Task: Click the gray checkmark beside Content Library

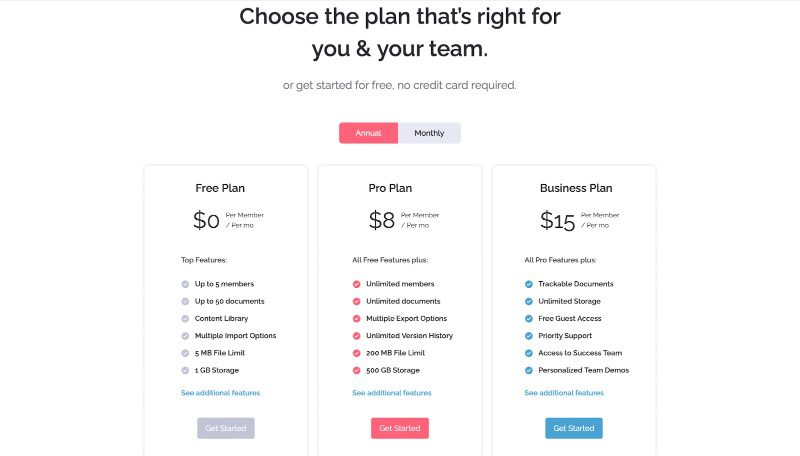Action: tap(185, 319)
